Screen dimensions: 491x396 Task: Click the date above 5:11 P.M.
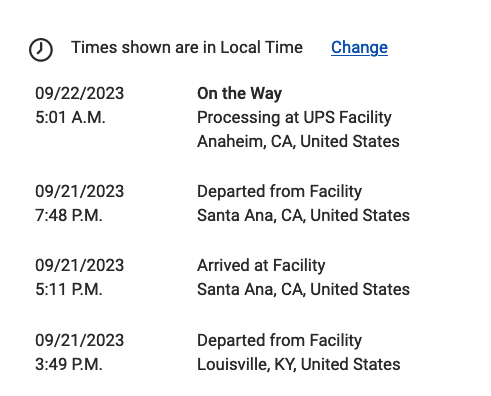coord(80,265)
